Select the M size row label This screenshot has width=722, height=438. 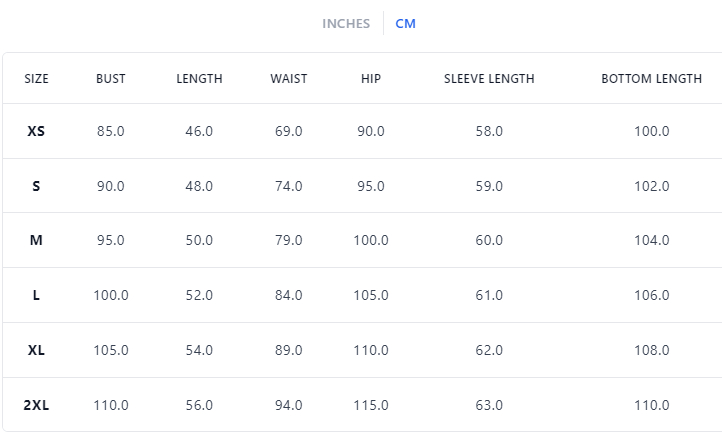pos(36,241)
